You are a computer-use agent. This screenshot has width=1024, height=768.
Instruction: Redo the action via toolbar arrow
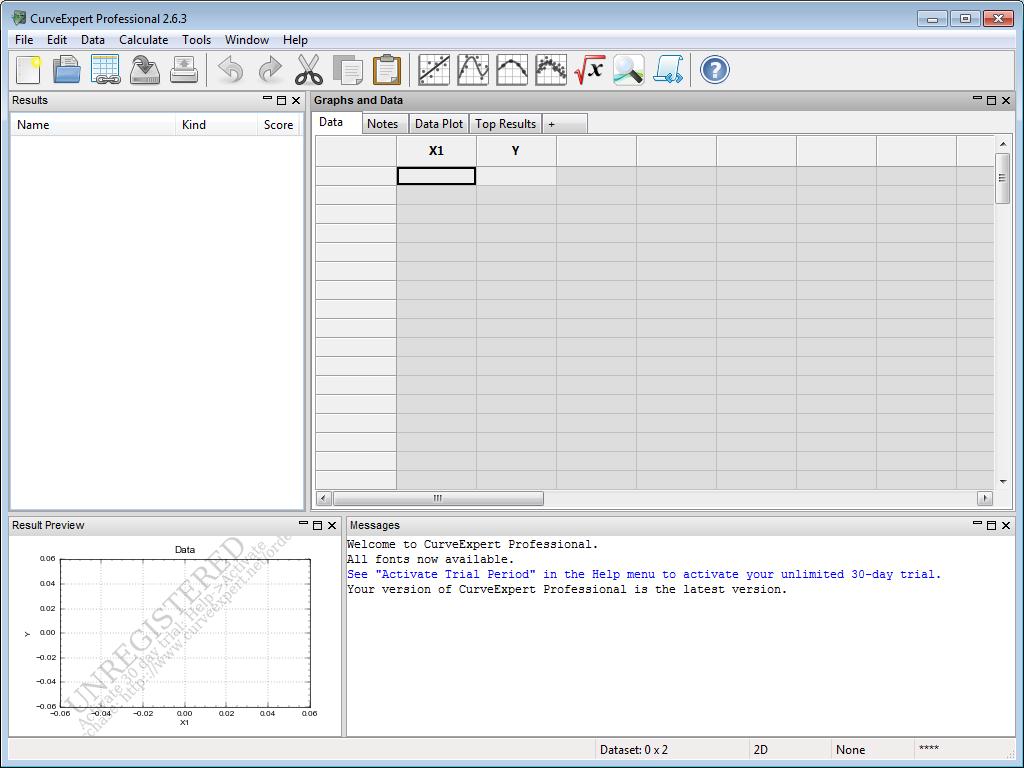270,69
